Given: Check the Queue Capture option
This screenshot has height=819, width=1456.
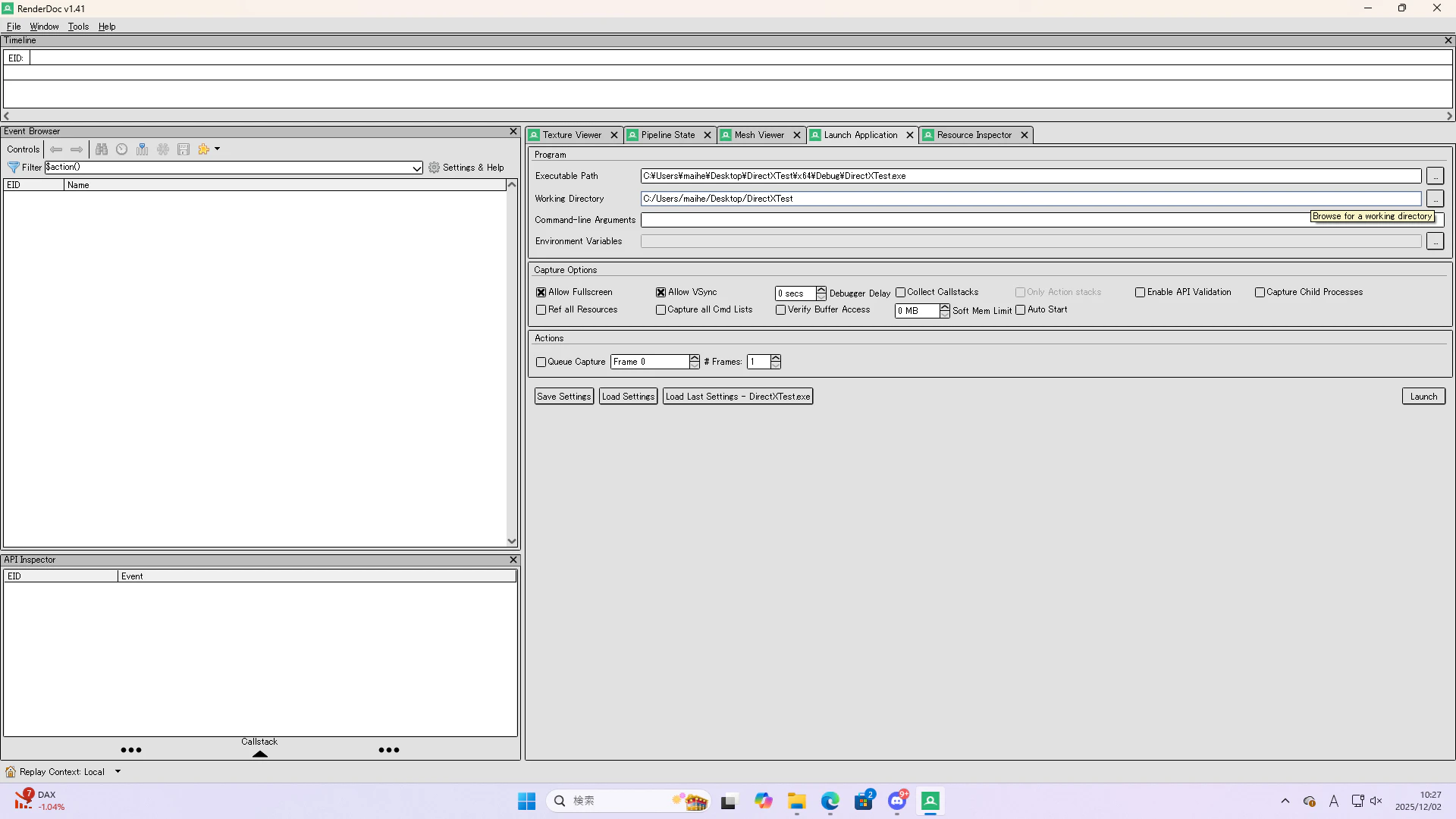Looking at the screenshot, I should 541,362.
